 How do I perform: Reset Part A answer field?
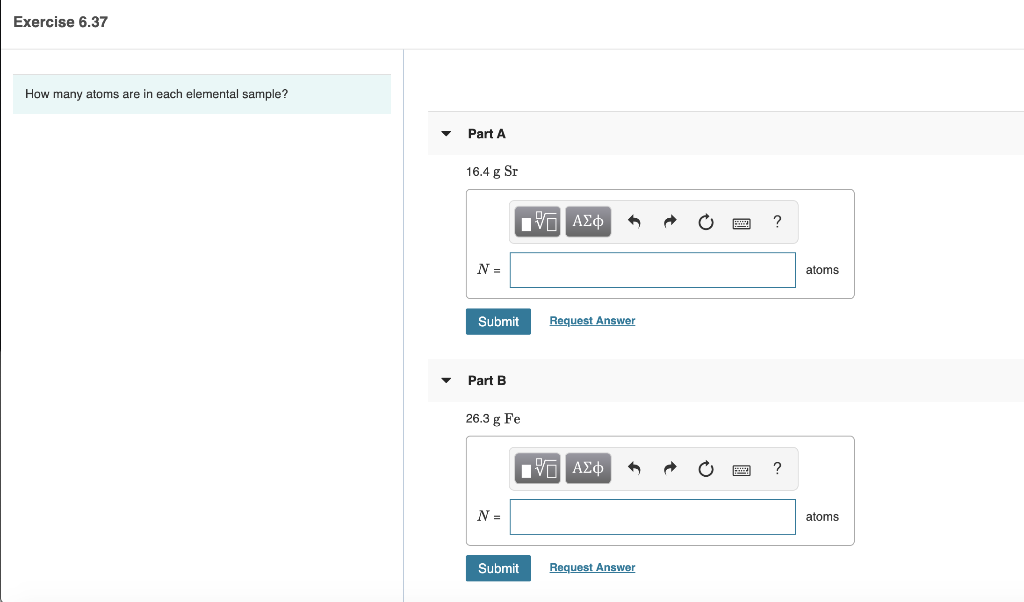click(x=706, y=222)
